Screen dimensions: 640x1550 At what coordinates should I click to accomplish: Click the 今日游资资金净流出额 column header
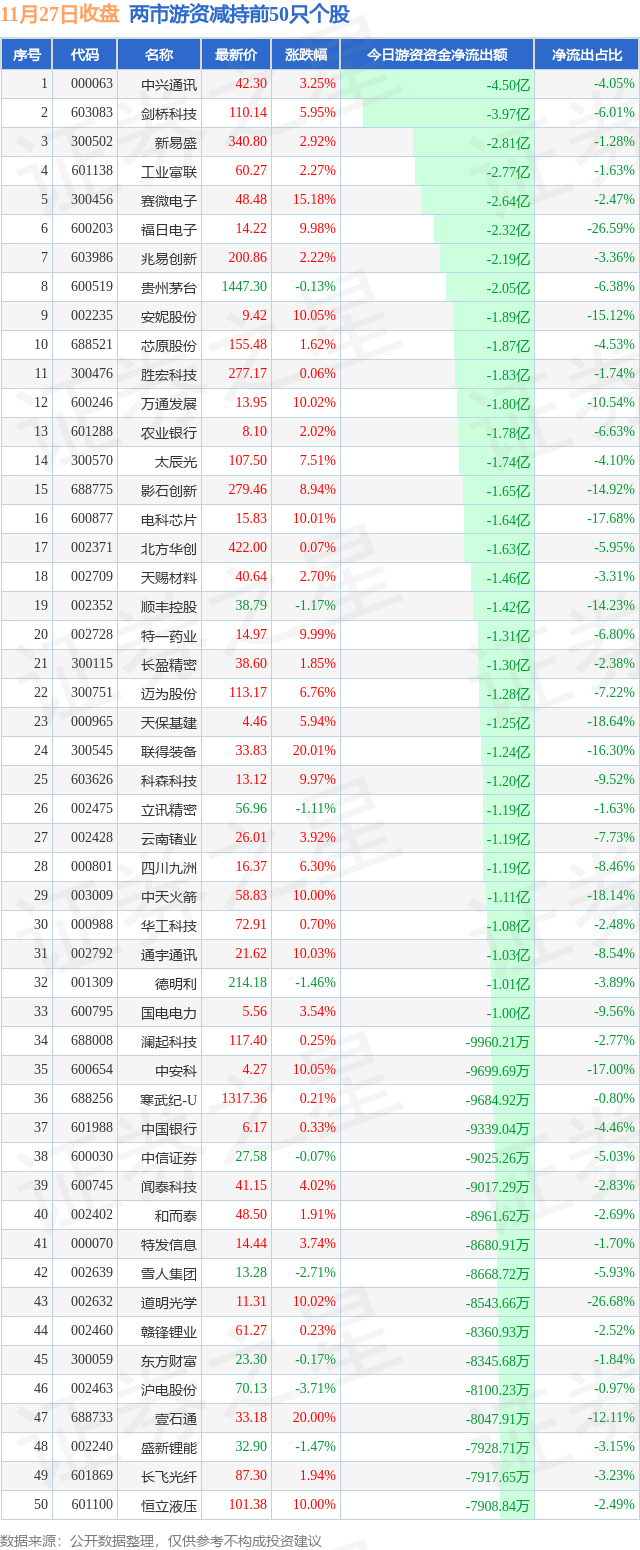[437, 55]
